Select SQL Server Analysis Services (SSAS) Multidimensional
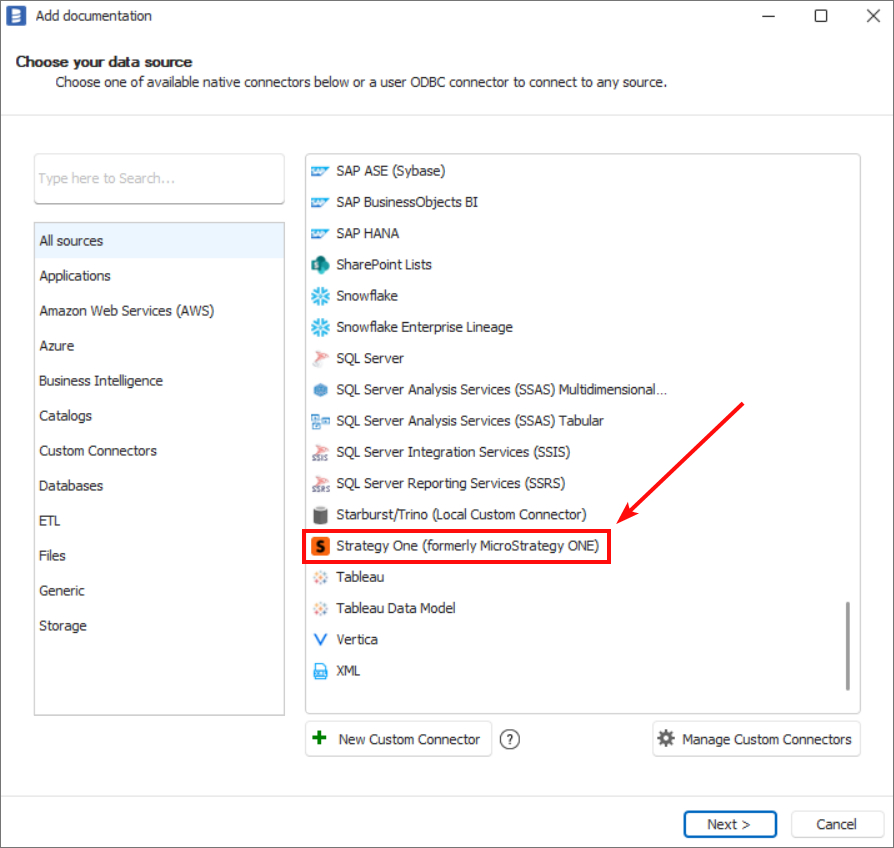The height and width of the screenshot is (848, 894). (x=575, y=390)
